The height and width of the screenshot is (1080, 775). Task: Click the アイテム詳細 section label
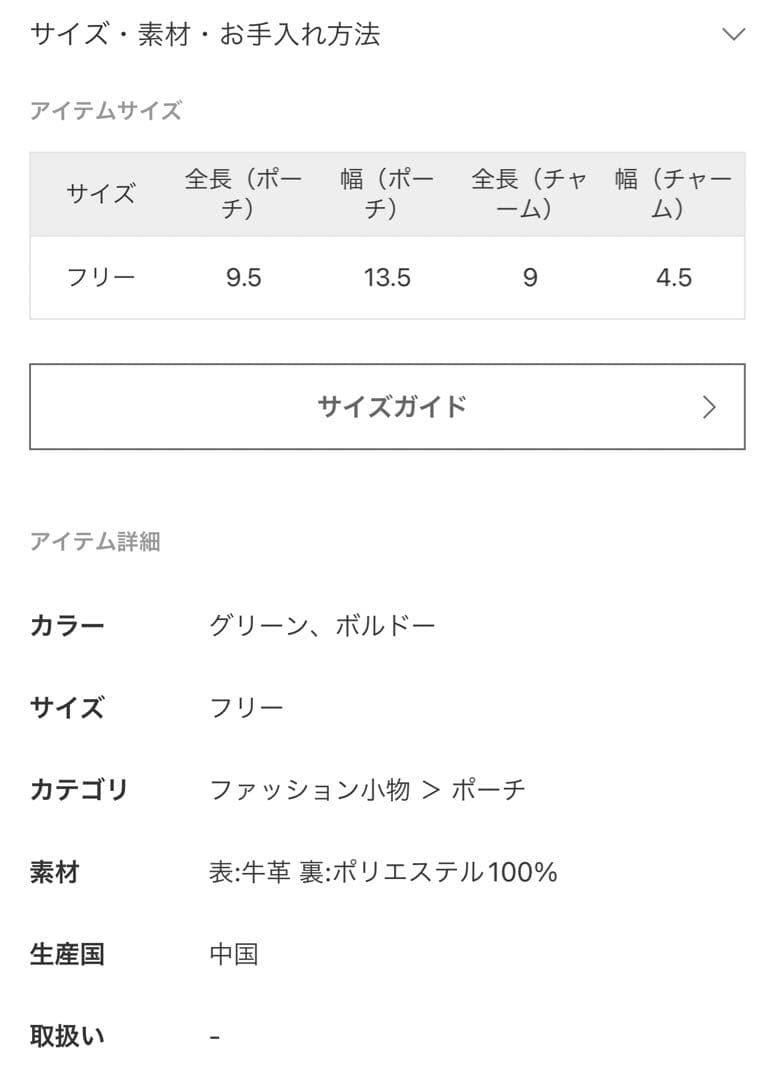[95, 542]
